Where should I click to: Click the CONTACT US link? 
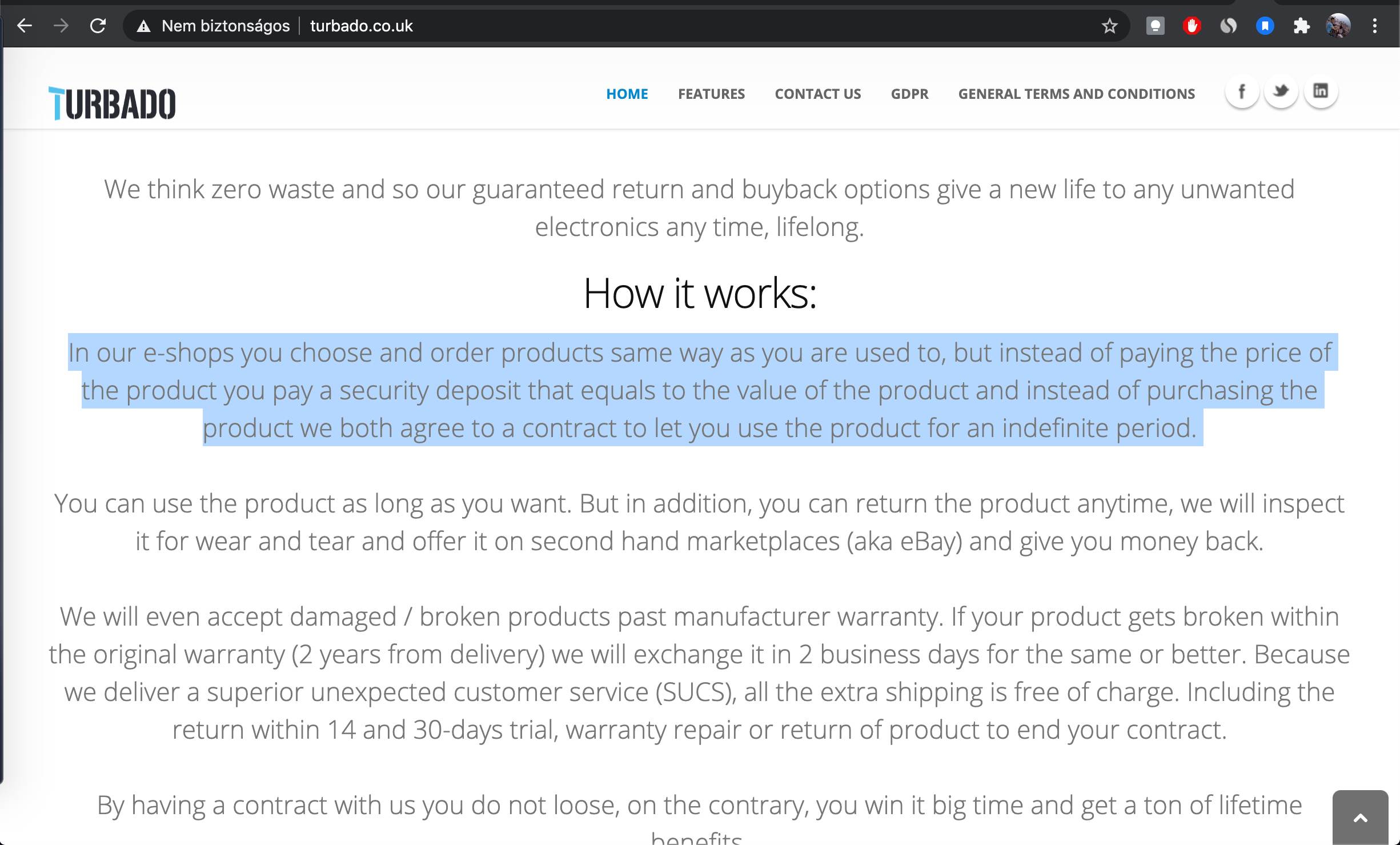(x=817, y=94)
